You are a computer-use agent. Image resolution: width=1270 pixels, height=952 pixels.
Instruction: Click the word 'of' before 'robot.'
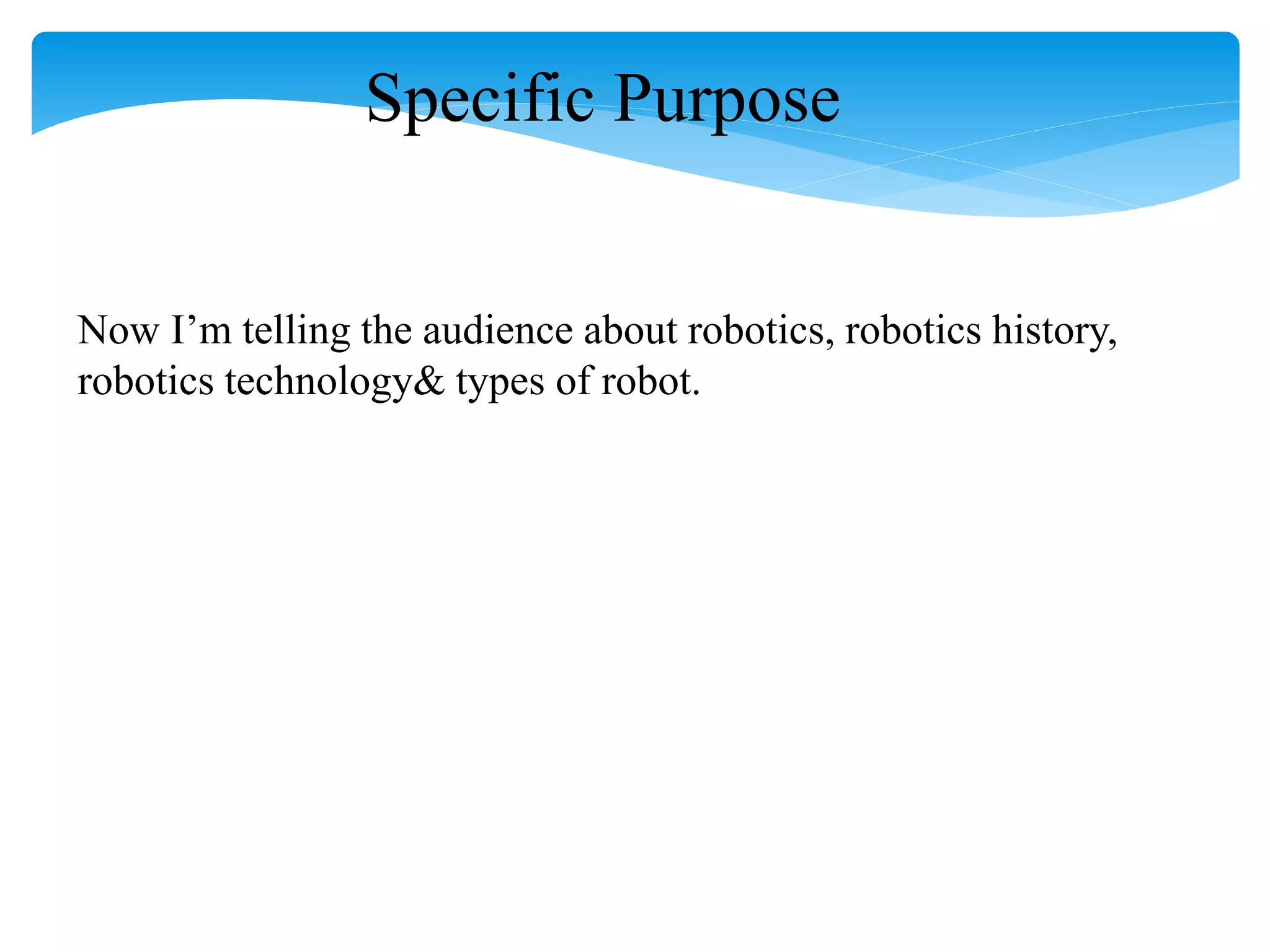point(572,381)
